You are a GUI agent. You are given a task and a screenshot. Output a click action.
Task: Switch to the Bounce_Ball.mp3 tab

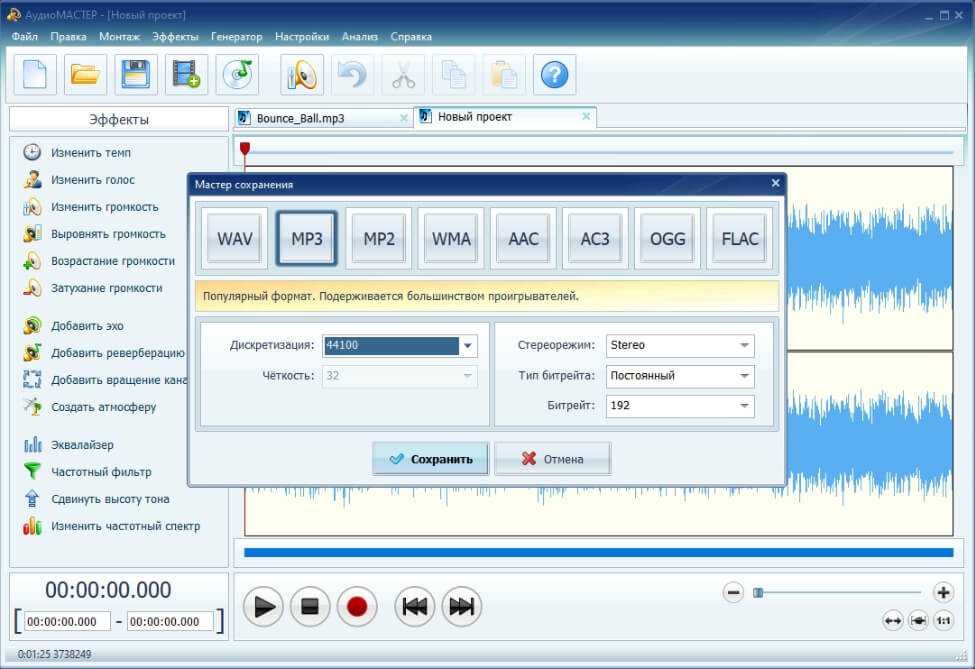(300, 118)
